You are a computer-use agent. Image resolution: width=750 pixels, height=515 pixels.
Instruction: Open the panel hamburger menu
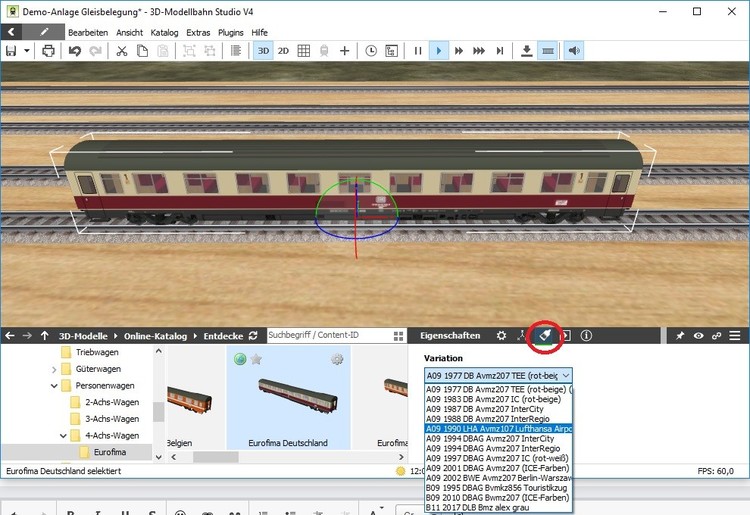(735, 336)
